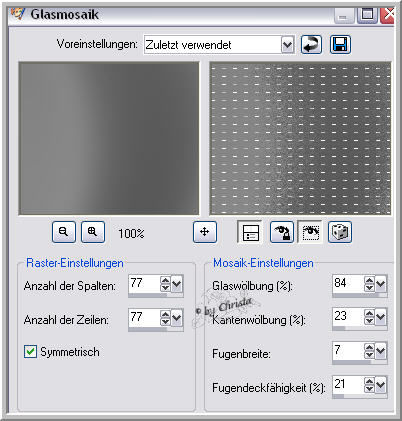402x421 pixels.
Task: Zoom out the preview with minus magnifier
Action: pos(64,232)
